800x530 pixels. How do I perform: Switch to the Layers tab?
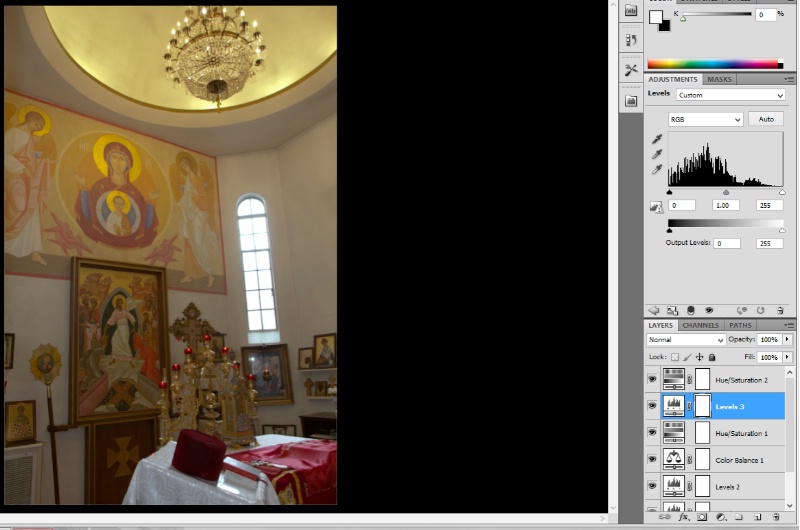coord(660,325)
